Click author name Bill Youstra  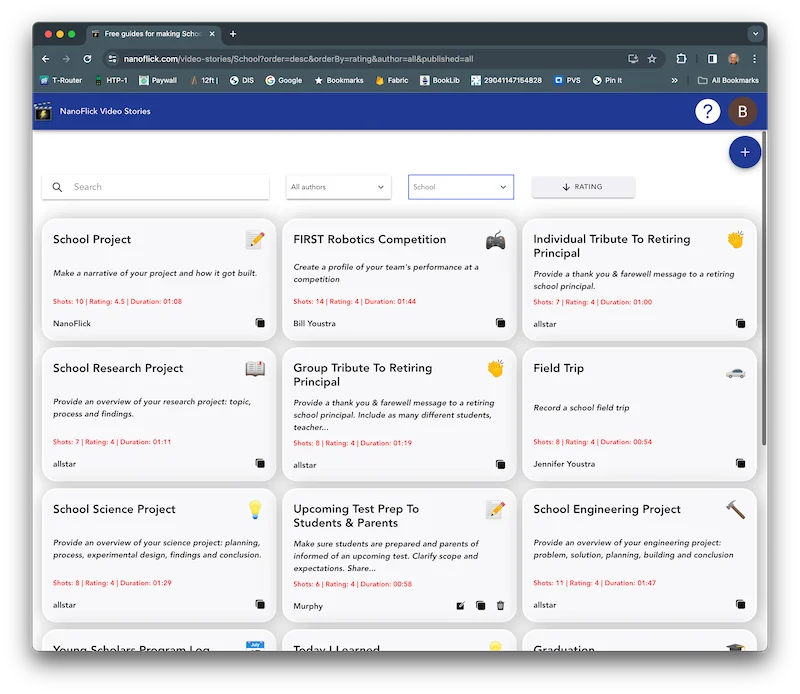(x=314, y=324)
